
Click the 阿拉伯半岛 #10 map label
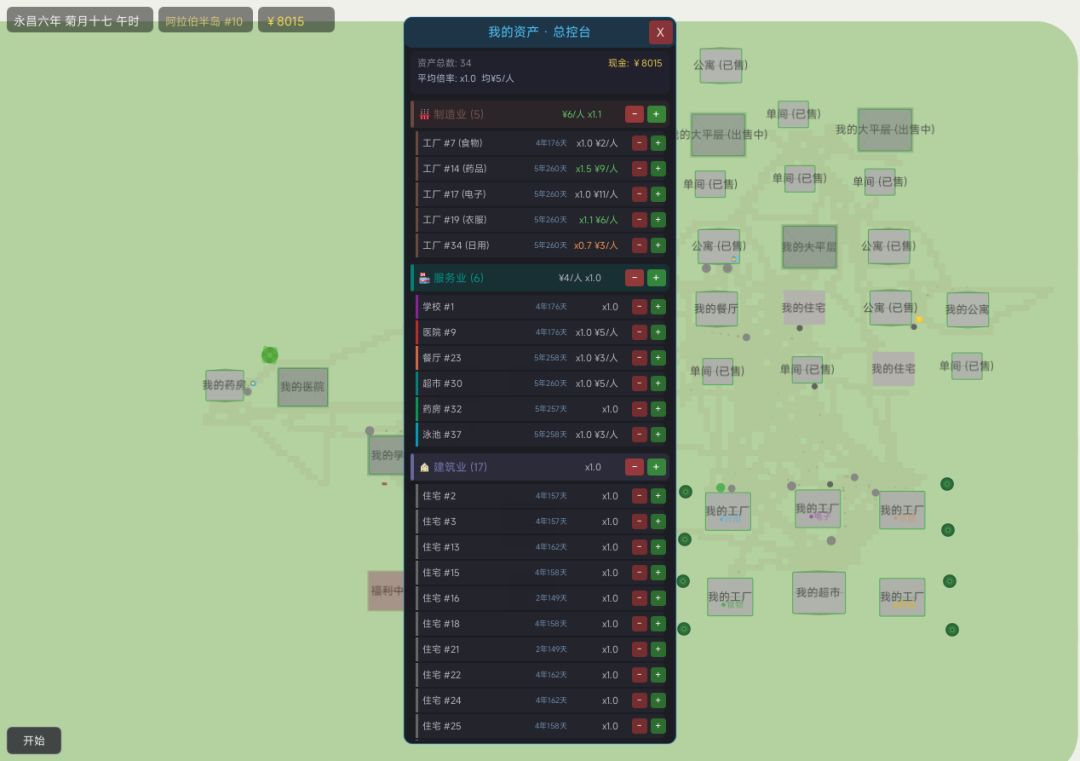click(205, 21)
